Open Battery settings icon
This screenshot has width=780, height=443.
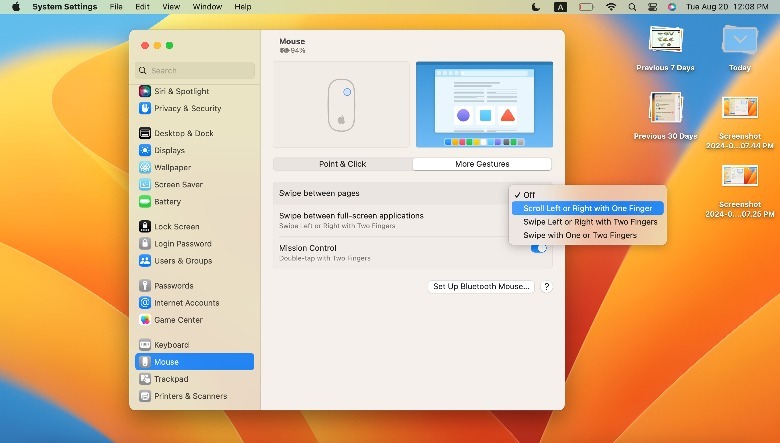(x=145, y=202)
